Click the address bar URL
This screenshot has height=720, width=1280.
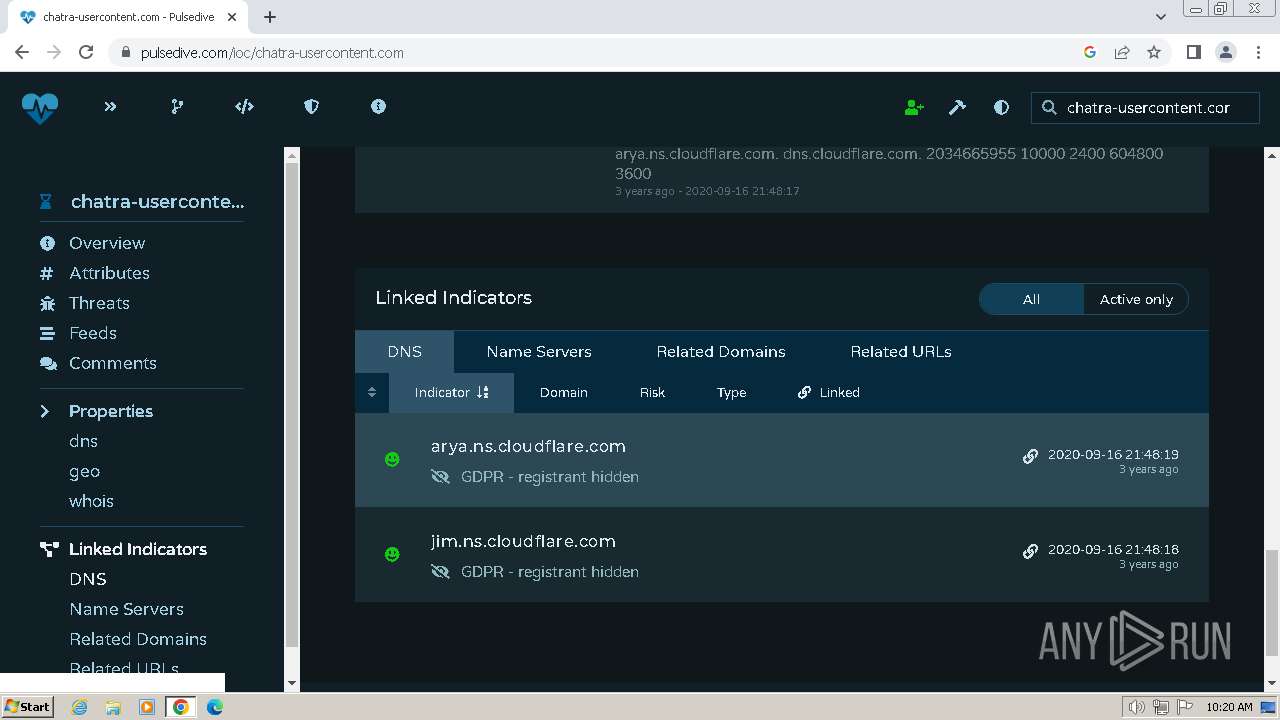[272, 52]
